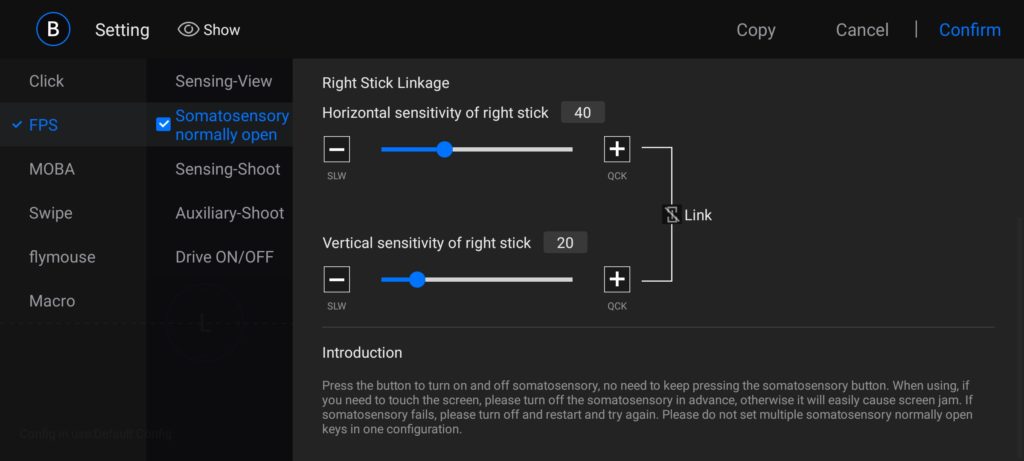Image resolution: width=1024 pixels, height=461 pixels.
Task: Uncheck Somatosensory normally open checkbox
Action: point(164,125)
